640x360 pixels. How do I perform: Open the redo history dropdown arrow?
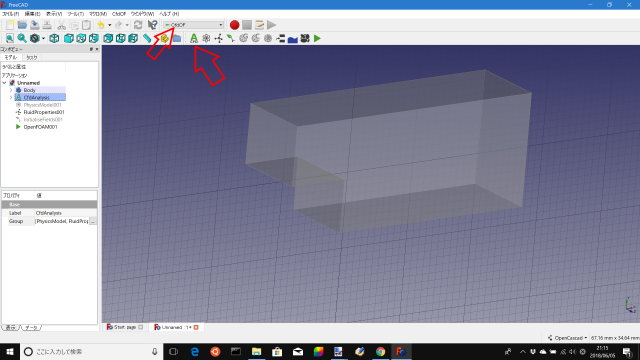coord(127,25)
